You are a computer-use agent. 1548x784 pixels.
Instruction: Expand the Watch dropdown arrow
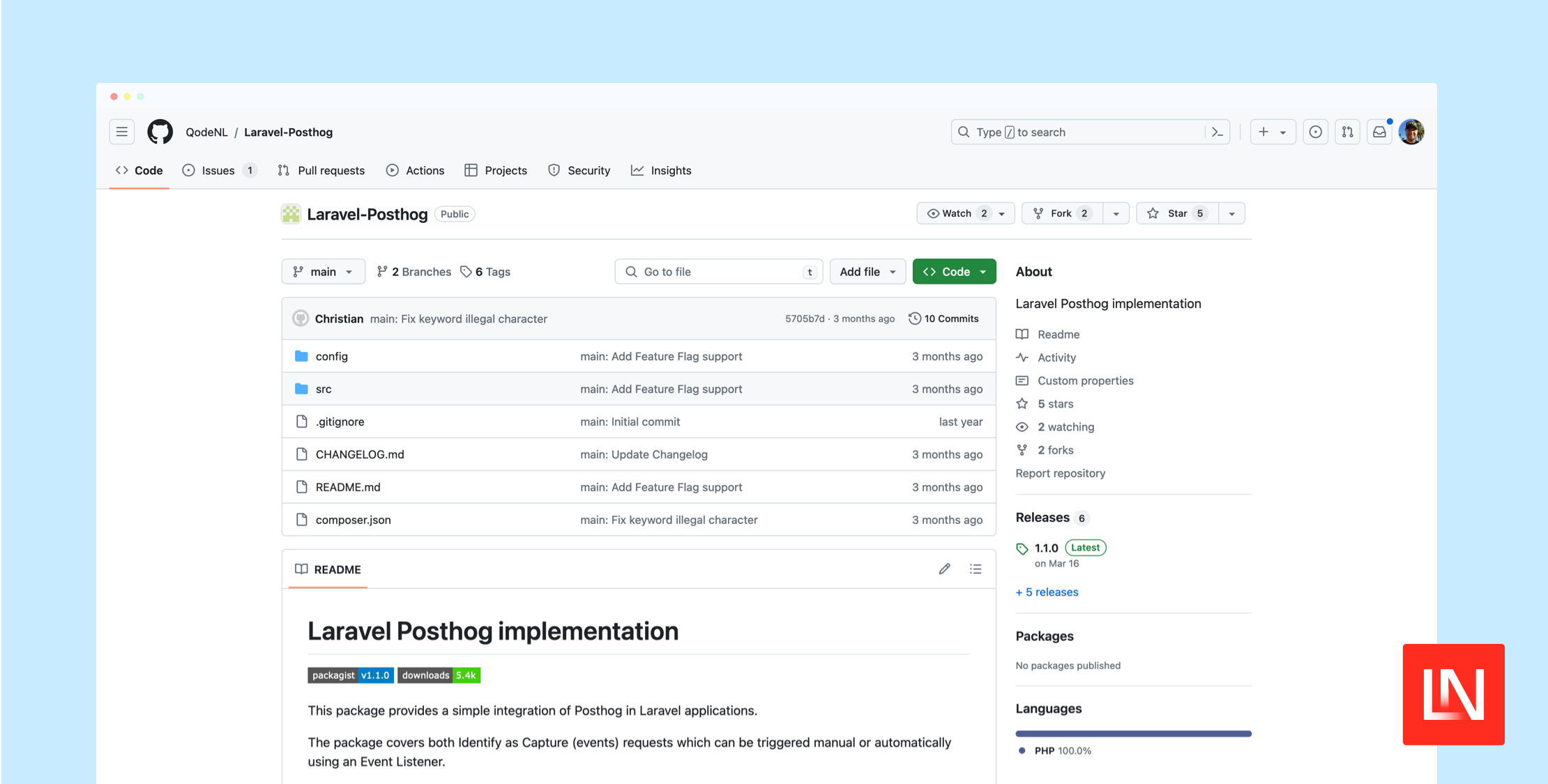pos(1003,213)
